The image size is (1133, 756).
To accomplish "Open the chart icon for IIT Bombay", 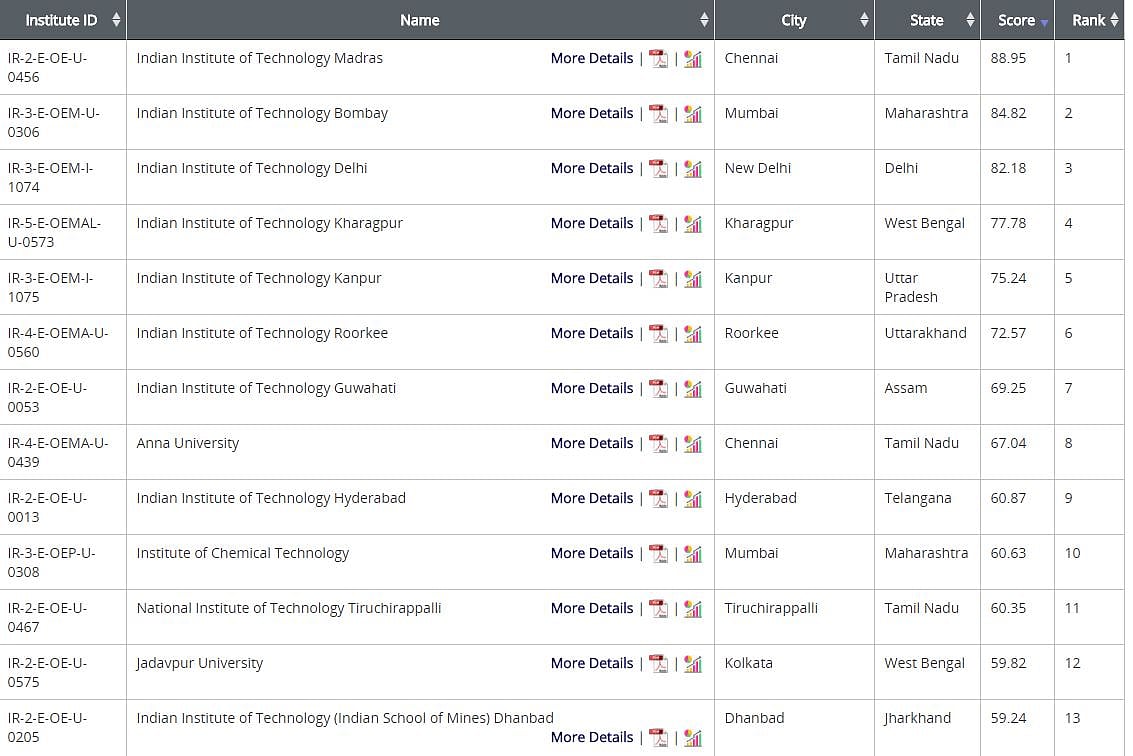I will pos(694,114).
